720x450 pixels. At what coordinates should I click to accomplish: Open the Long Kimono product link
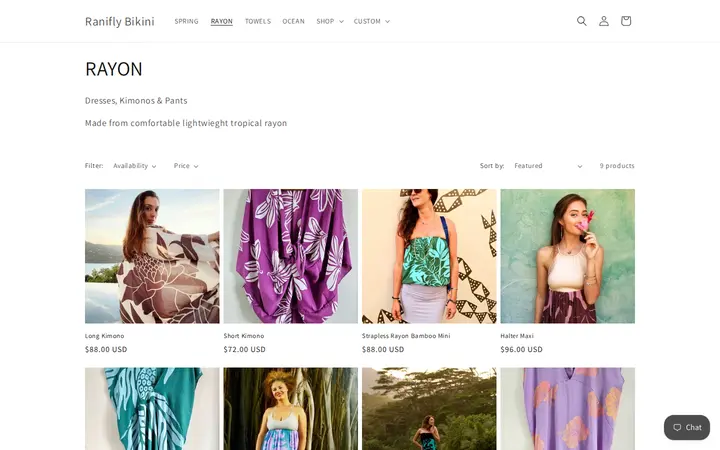(x=104, y=336)
